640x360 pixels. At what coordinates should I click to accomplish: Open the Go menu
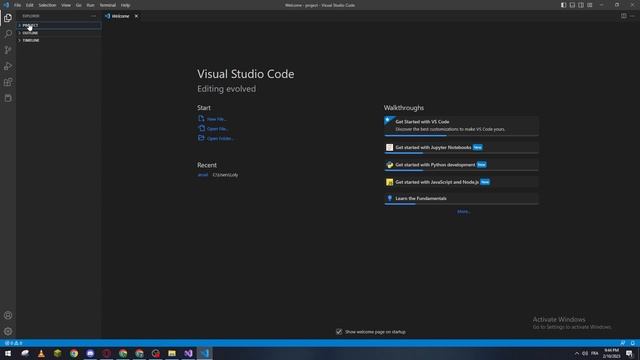(x=79, y=5)
